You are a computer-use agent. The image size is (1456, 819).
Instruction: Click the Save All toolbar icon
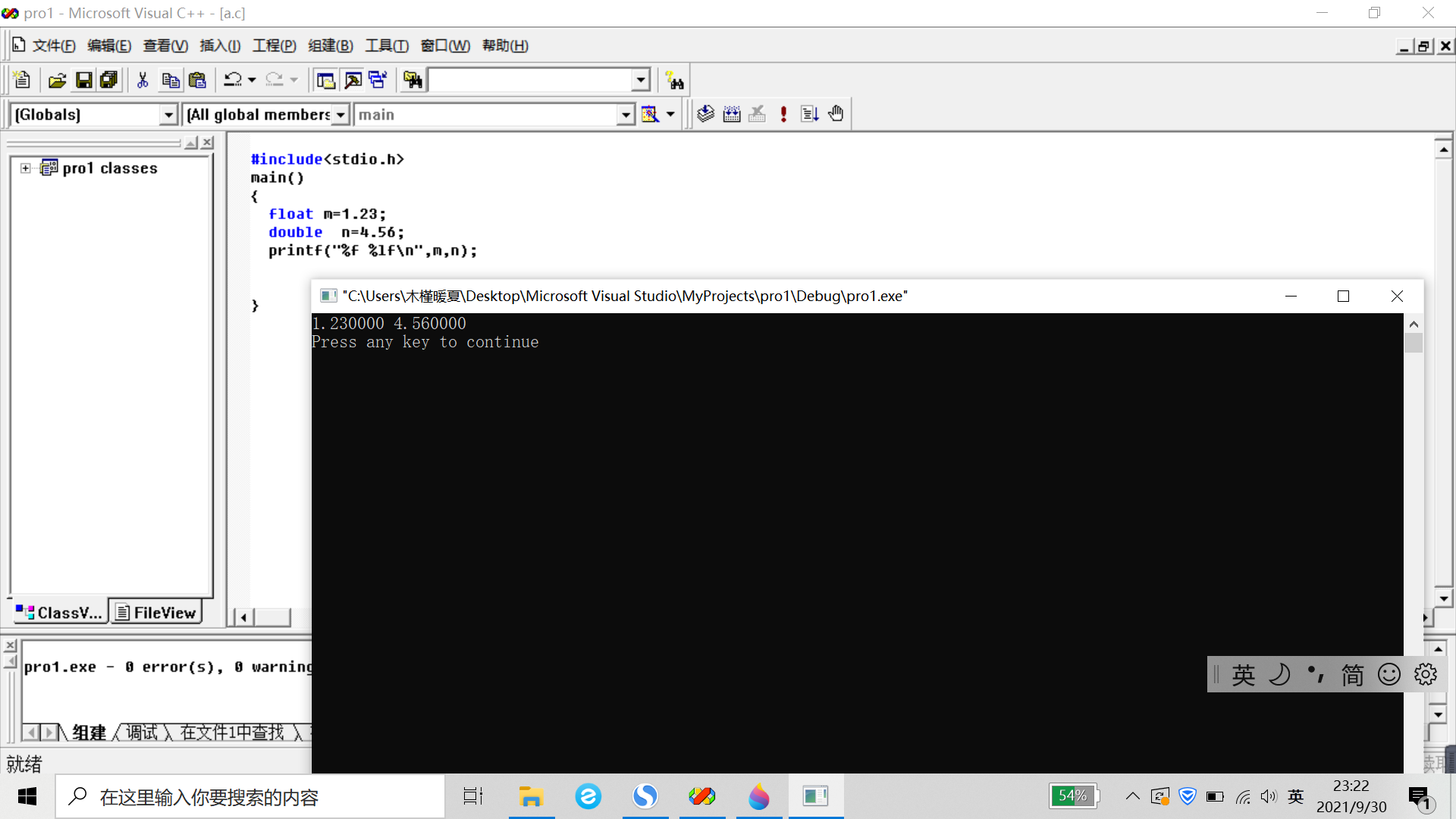click(x=109, y=80)
